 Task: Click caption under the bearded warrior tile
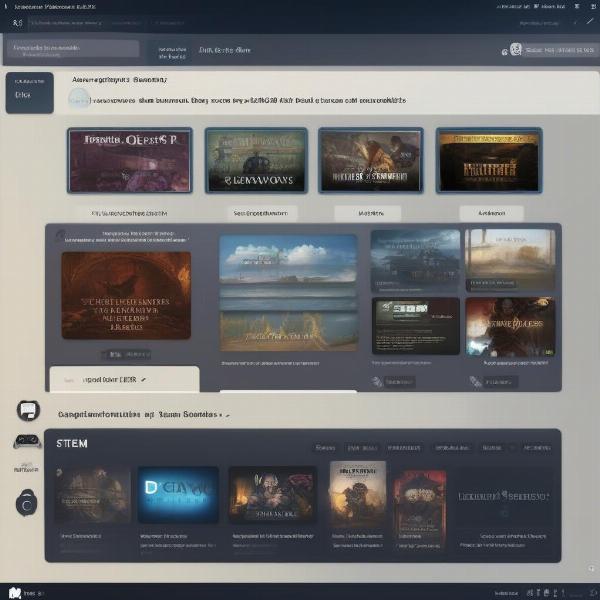pos(273,536)
